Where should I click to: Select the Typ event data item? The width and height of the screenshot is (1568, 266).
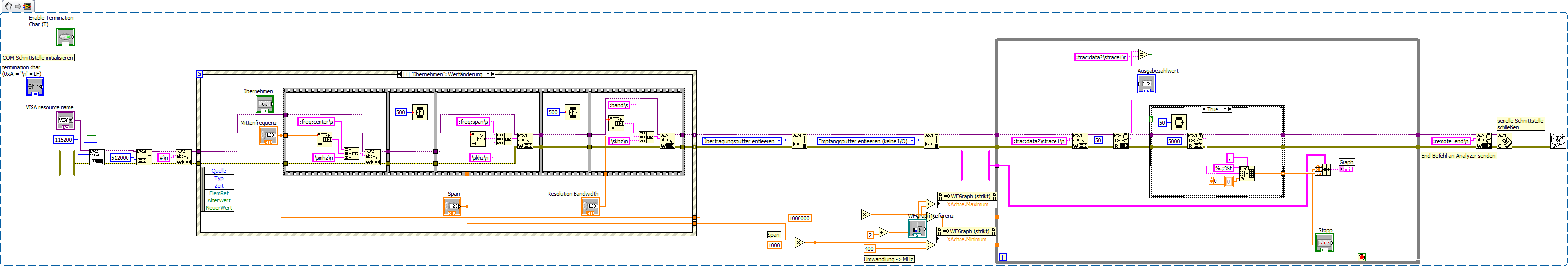coord(219,178)
